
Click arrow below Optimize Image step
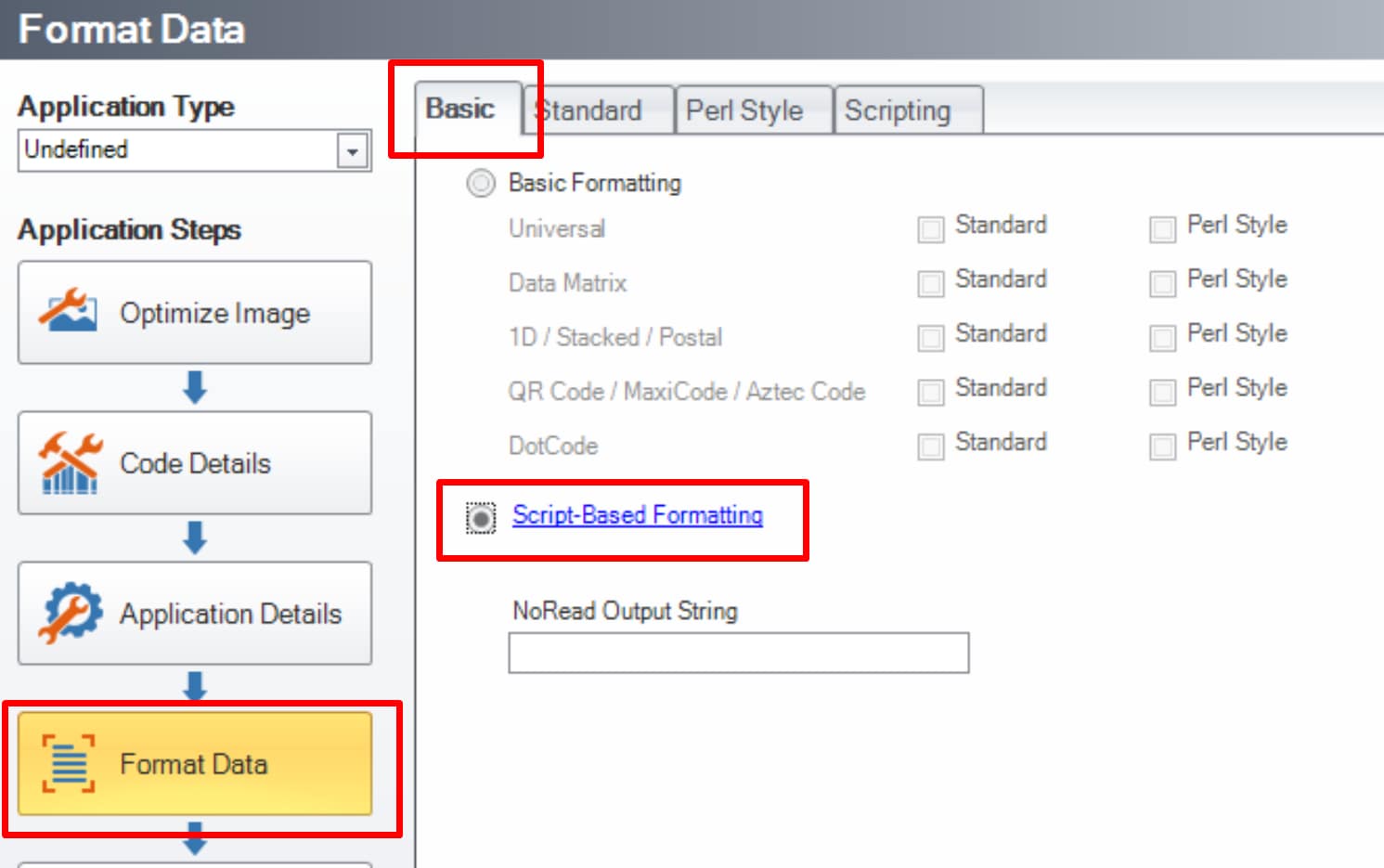point(195,387)
